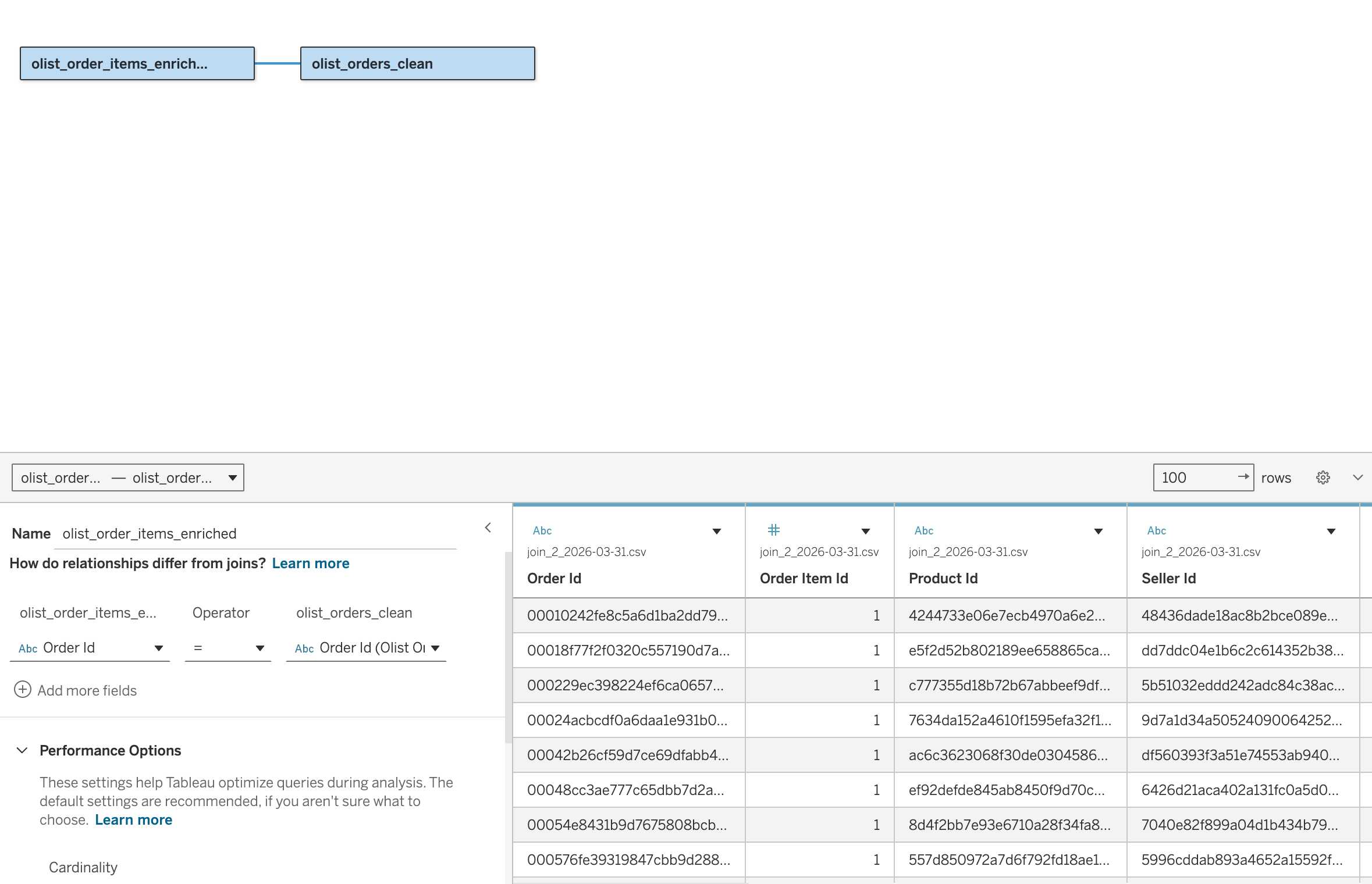Click the Abc type icon above Order Id column

[x=542, y=530]
